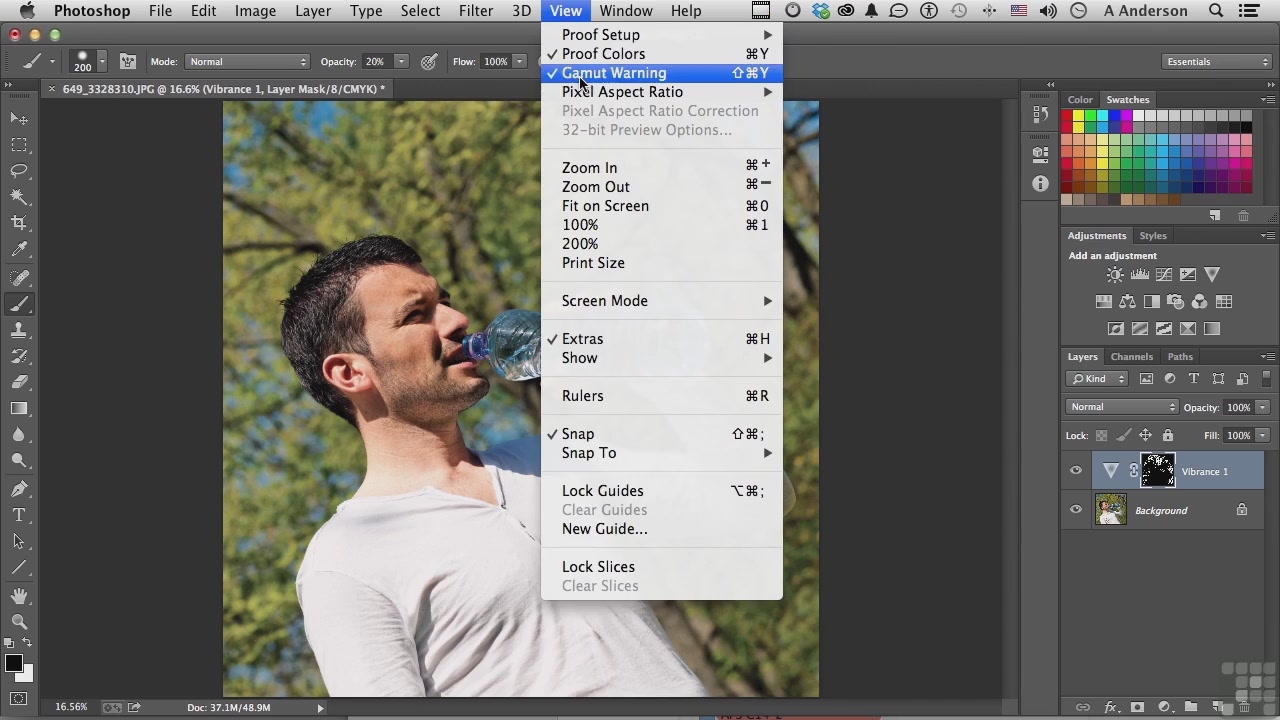1280x720 pixels.
Task: Enable pressure for opacity icon
Action: (429, 62)
